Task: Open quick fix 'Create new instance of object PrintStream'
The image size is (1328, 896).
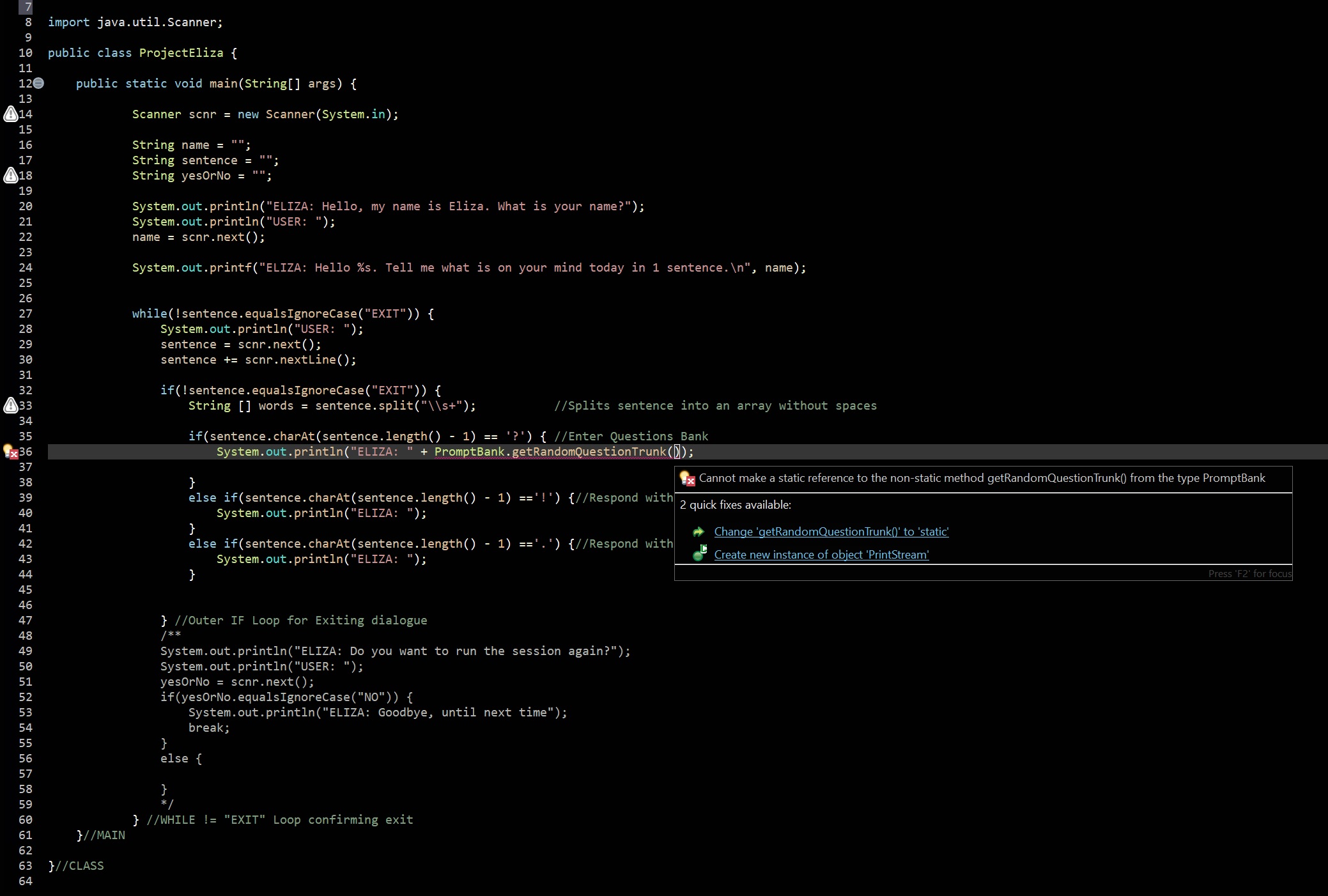Action: [x=821, y=555]
